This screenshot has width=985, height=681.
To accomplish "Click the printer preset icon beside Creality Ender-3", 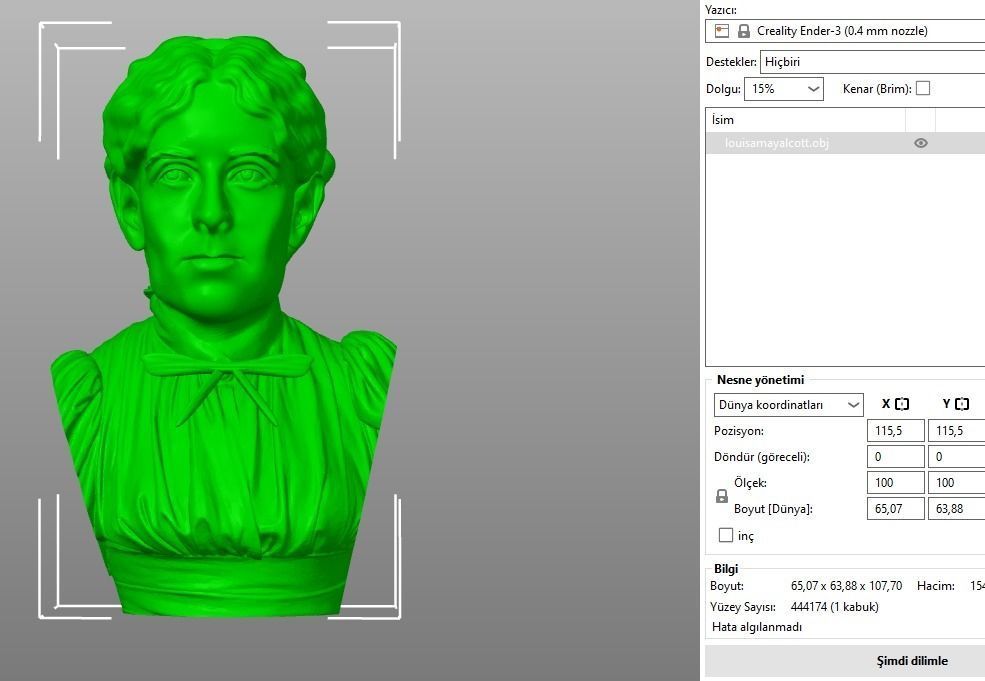I will point(722,31).
